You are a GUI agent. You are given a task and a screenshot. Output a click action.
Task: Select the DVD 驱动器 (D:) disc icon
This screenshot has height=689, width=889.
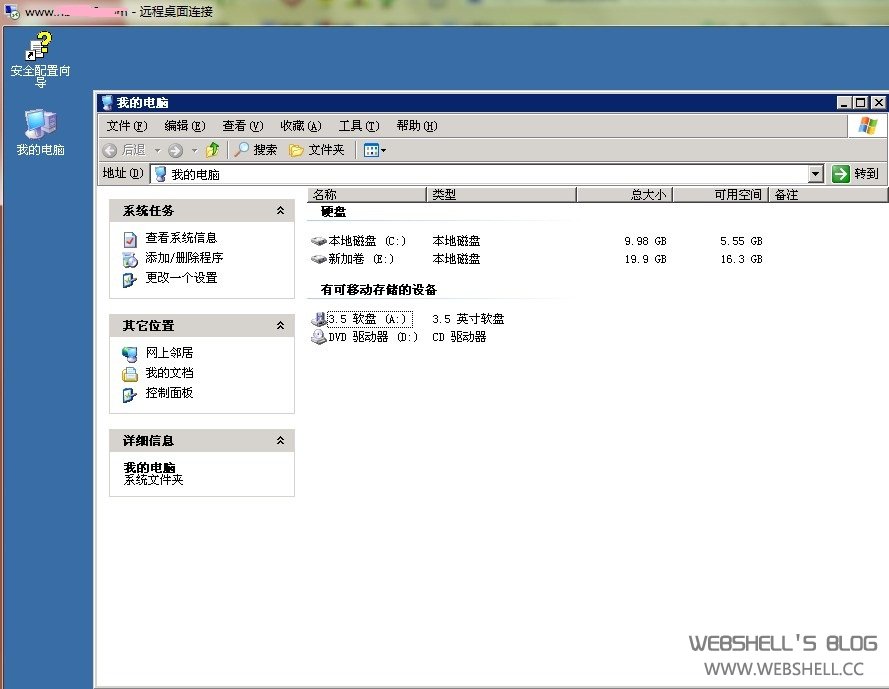319,337
